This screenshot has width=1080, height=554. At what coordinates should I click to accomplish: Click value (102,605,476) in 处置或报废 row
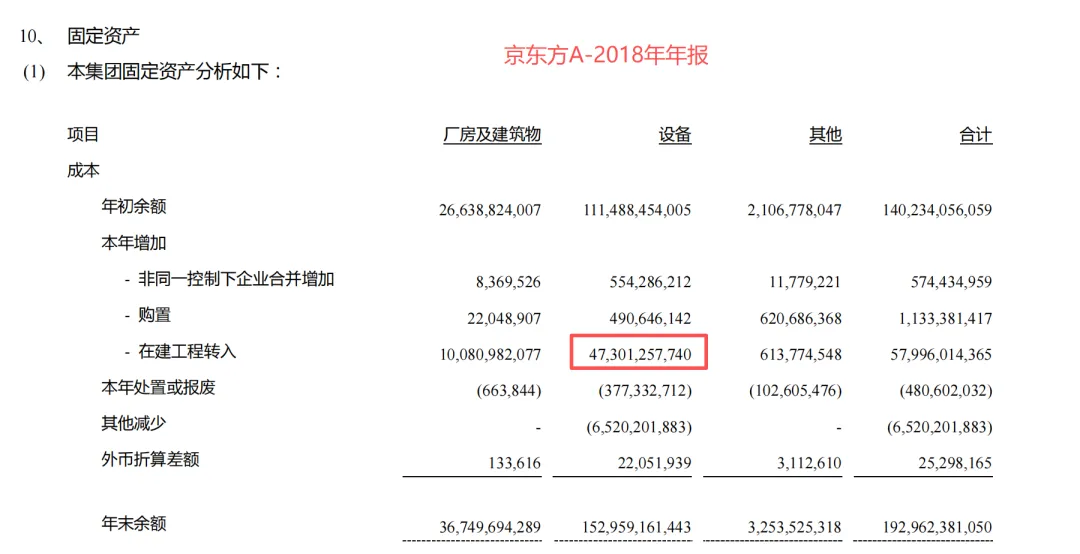[796, 391]
